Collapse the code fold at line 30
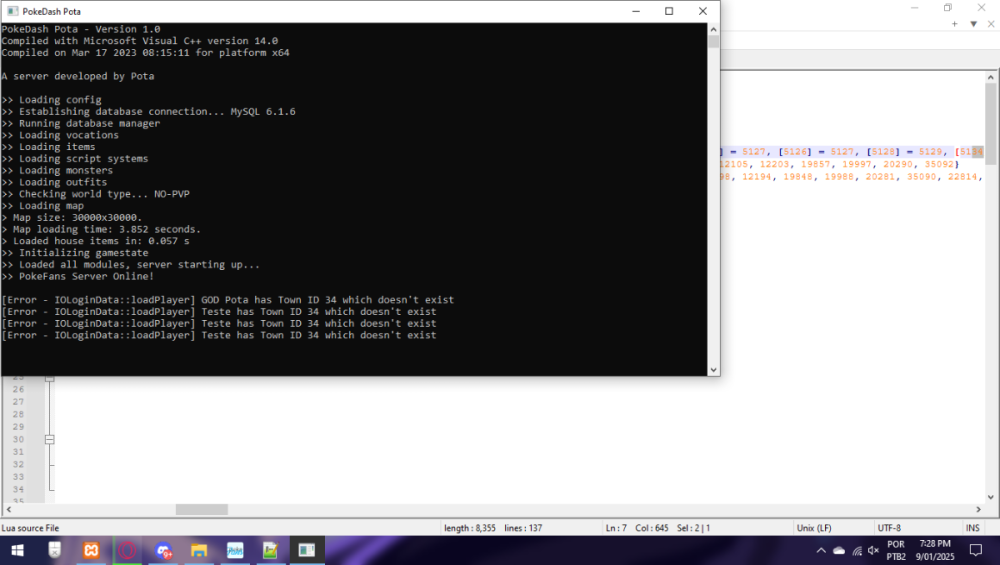Screen dimensions: 1000x565 pyautogui.click(x=49, y=439)
